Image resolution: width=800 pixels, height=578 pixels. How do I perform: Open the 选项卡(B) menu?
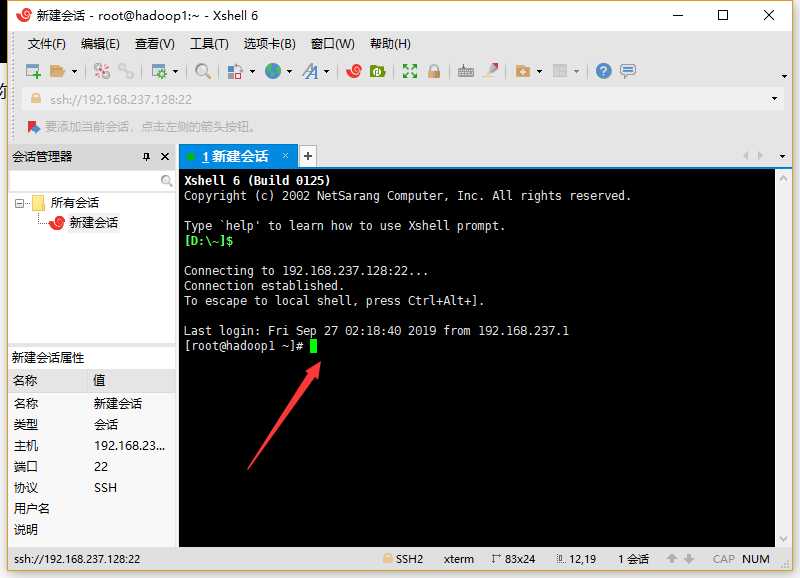pyautogui.click(x=269, y=44)
